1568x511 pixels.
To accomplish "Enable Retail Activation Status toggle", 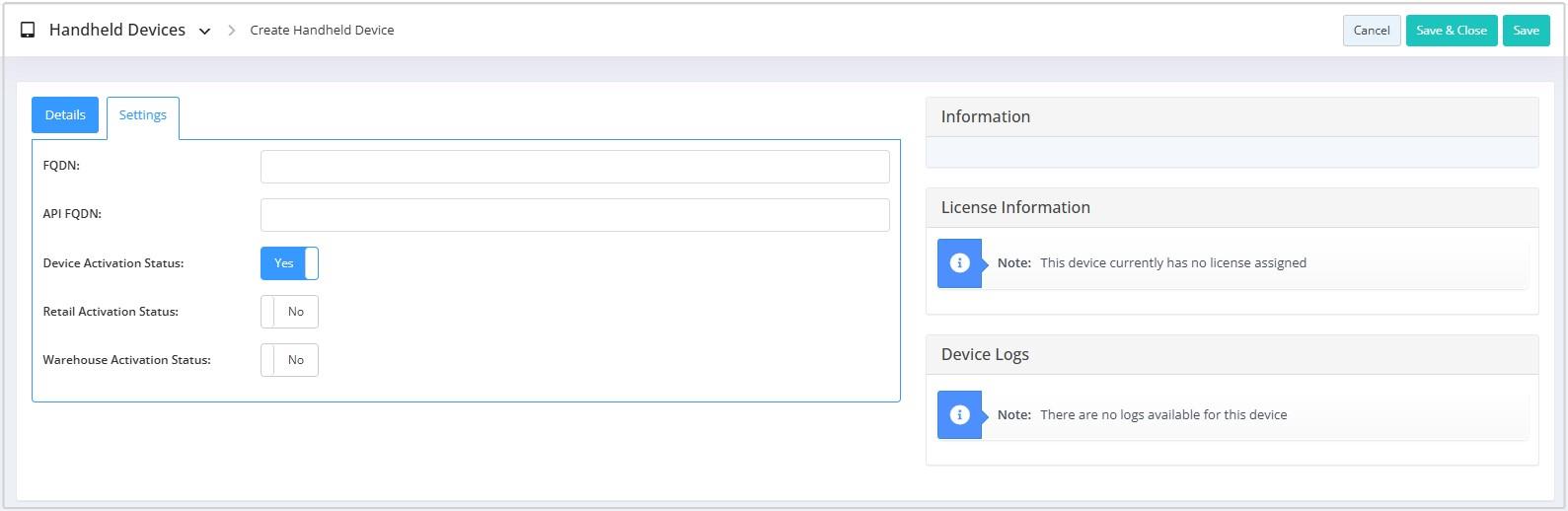I will coord(289,312).
